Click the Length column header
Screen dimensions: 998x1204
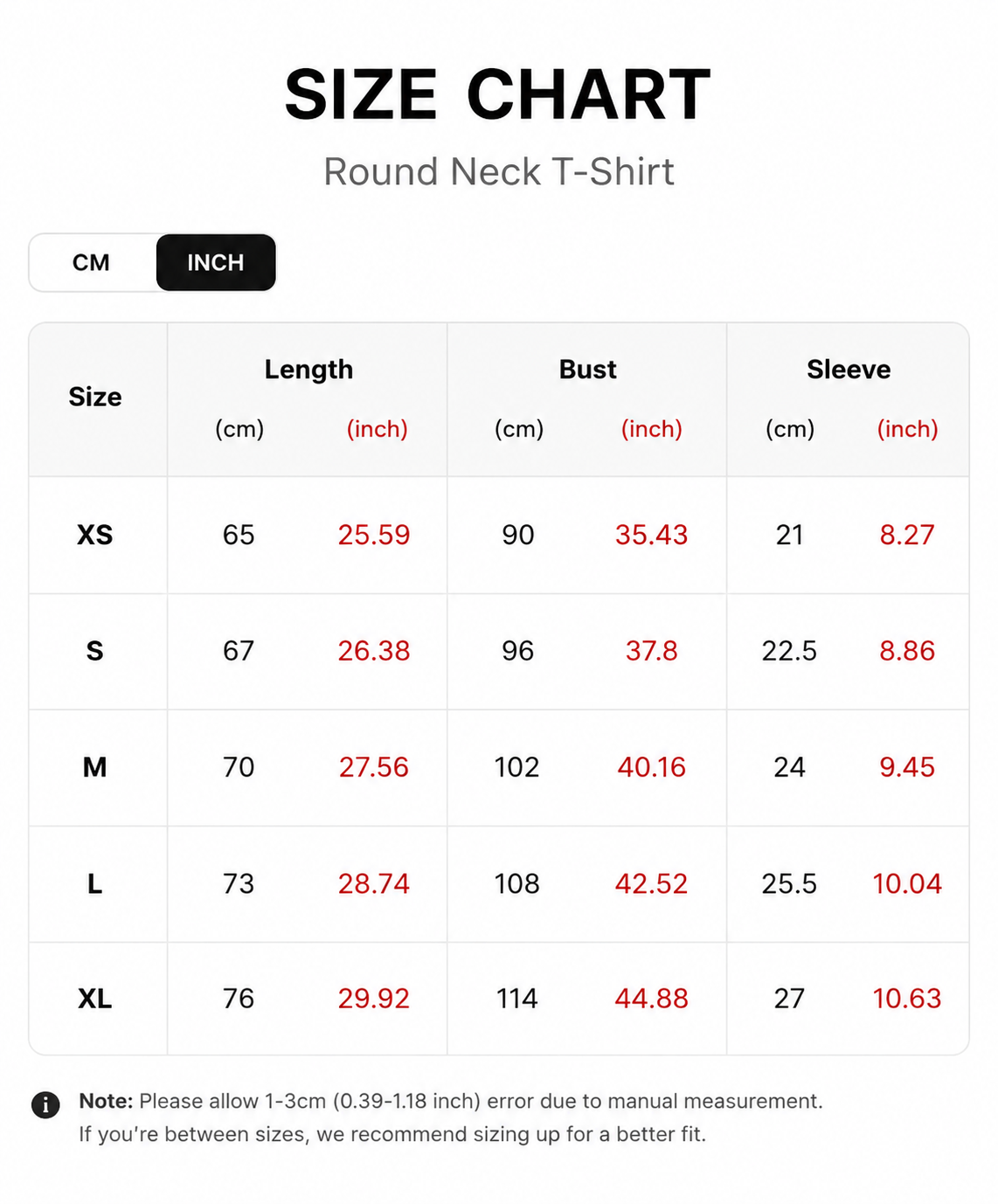308,370
